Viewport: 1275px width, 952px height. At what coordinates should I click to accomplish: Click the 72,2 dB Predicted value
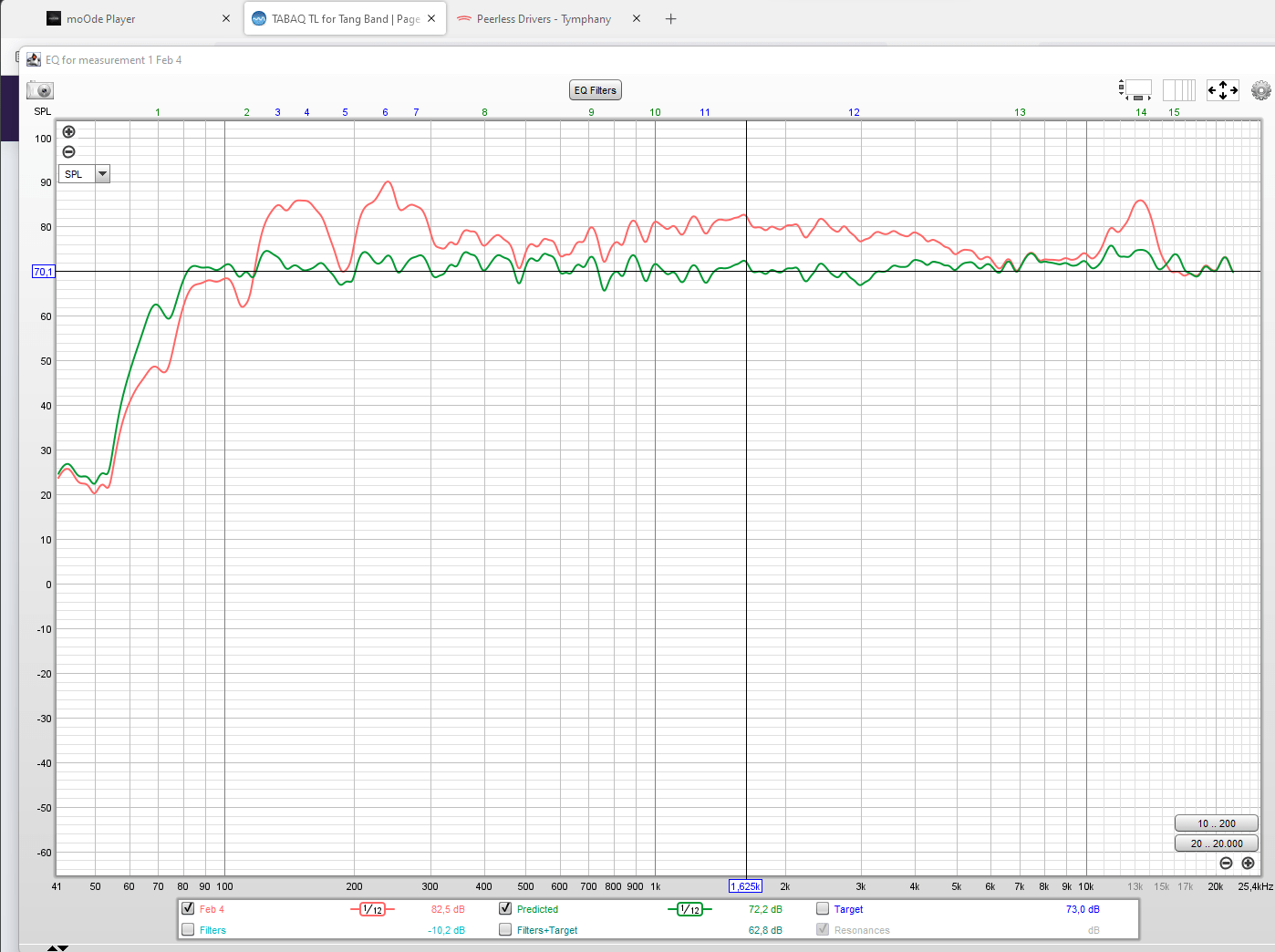pyautogui.click(x=765, y=909)
